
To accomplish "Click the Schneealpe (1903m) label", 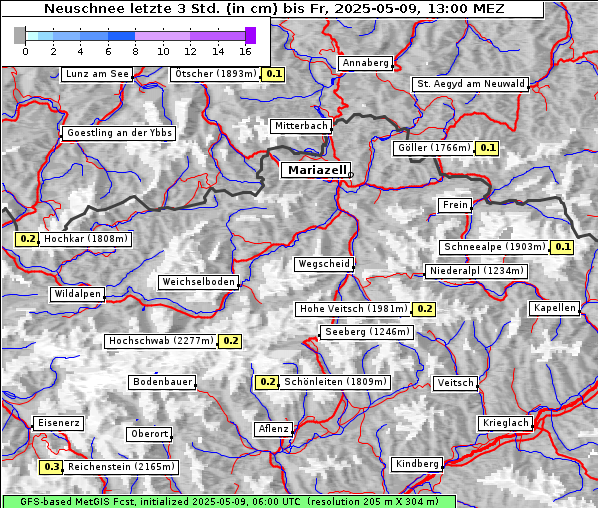I will tap(495, 247).
